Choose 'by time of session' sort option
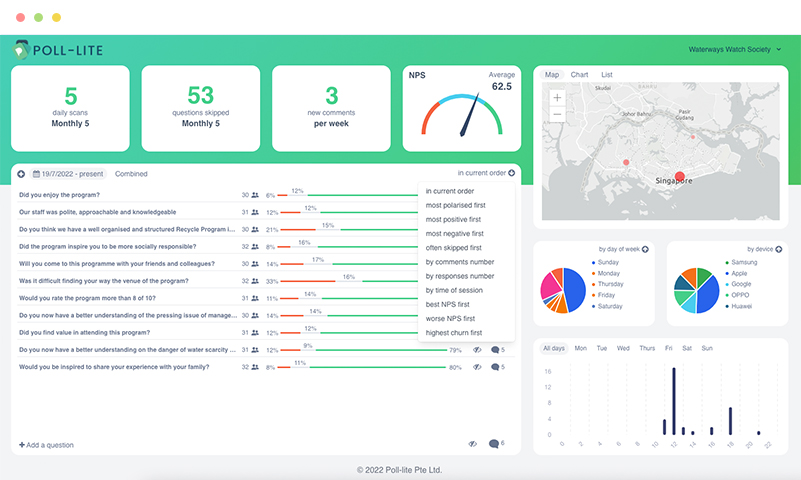Viewport: 801px width, 480px height. tap(454, 290)
